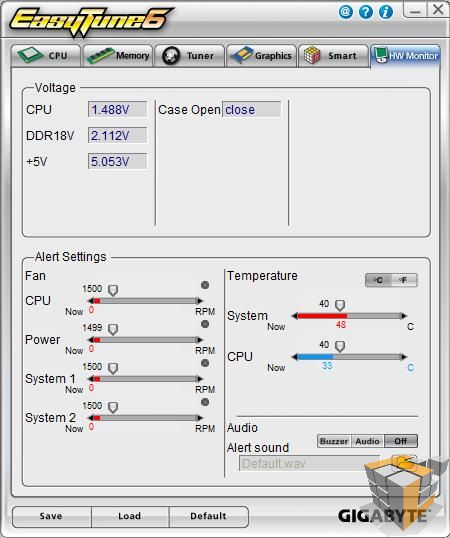
Task: Switch temperature unit to Fahrenheit
Action: 404,280
